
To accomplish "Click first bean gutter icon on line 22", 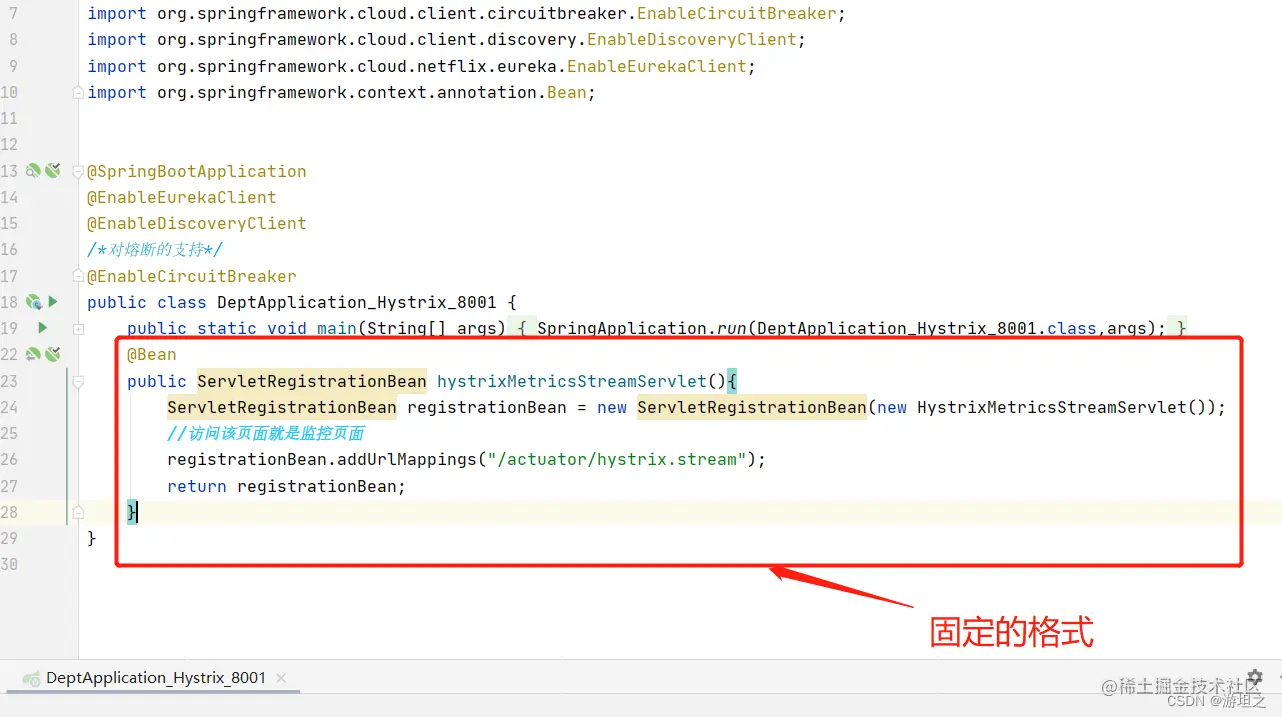I will (33, 354).
